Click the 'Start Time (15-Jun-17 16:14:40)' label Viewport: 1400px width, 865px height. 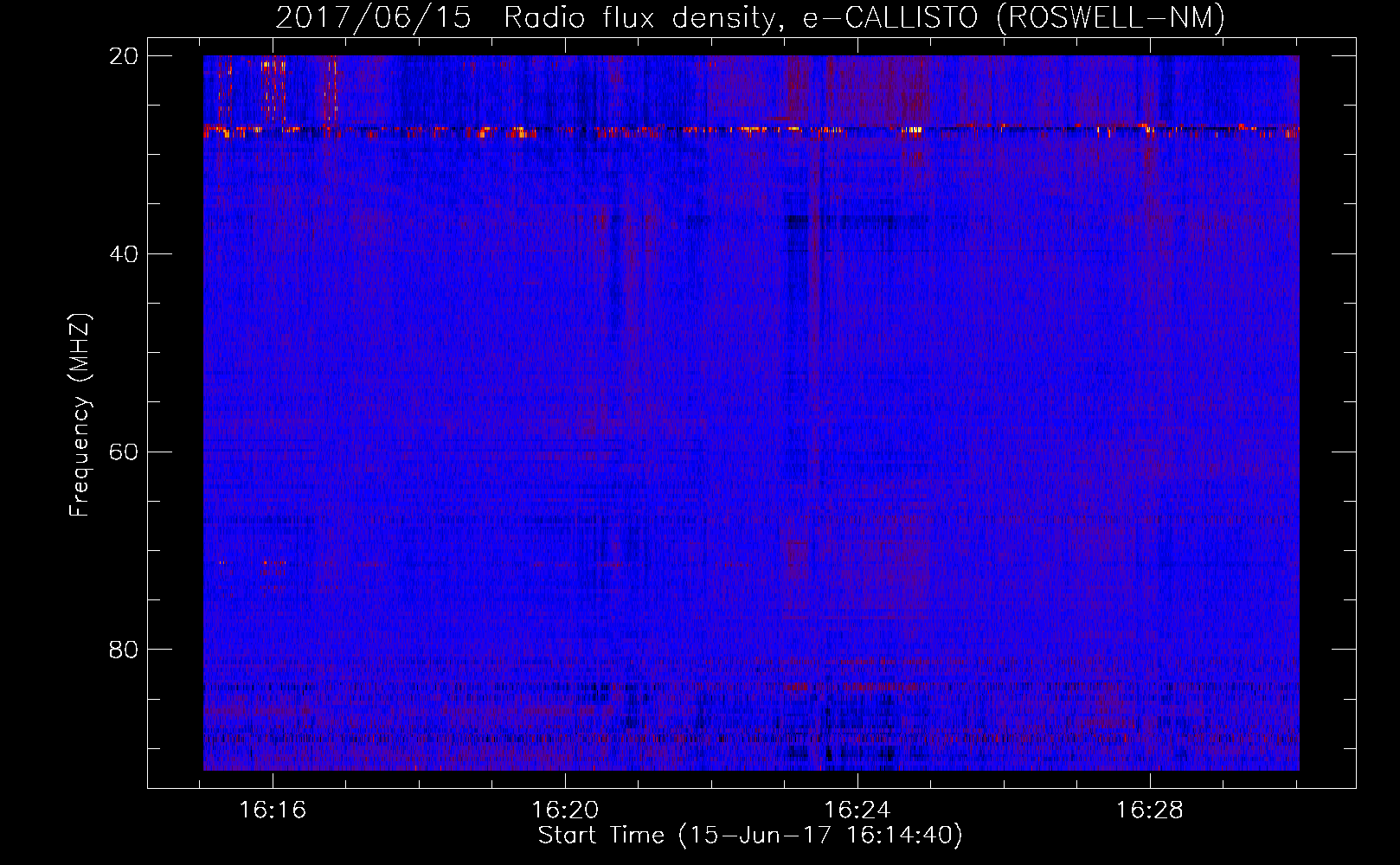click(x=750, y=836)
